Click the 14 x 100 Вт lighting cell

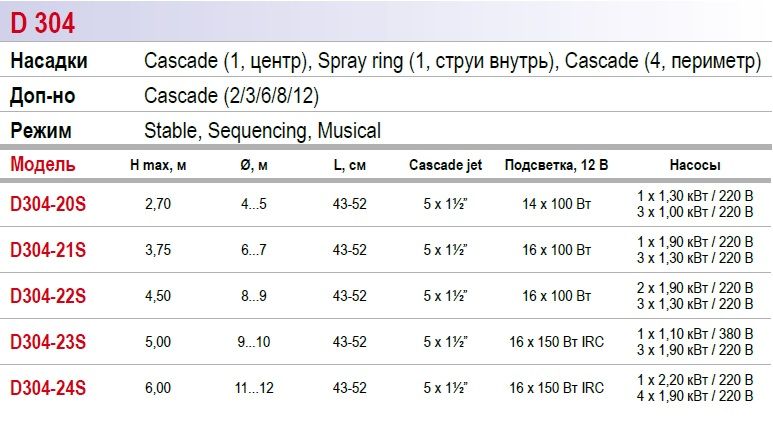tap(556, 204)
